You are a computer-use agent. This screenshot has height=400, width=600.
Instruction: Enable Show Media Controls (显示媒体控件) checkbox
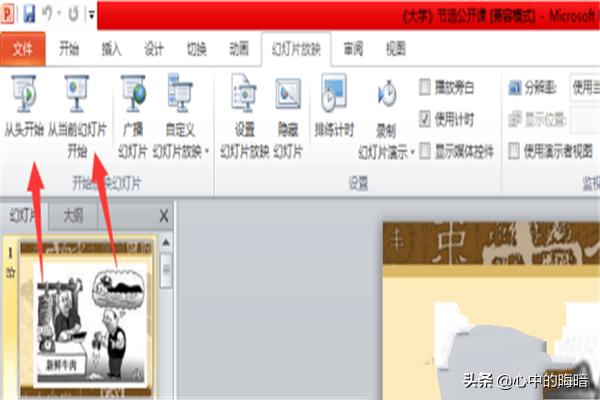(x=426, y=151)
